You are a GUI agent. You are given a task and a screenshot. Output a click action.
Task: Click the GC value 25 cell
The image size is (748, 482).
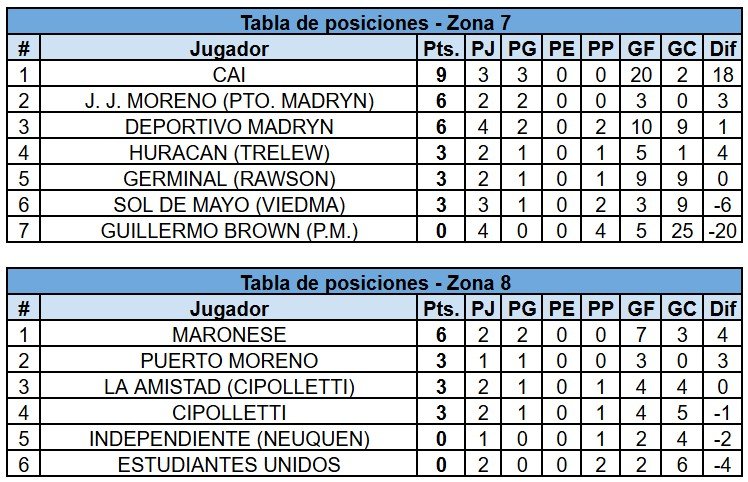(x=682, y=231)
